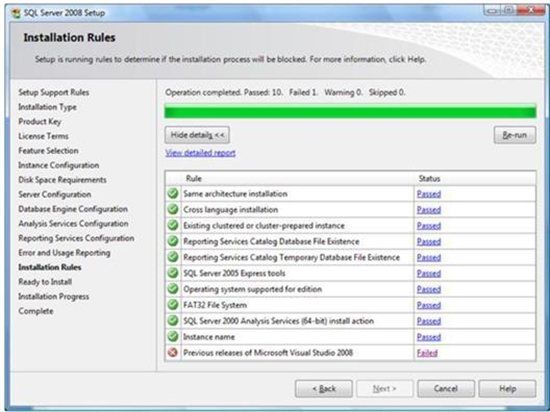Select Product Key step in sidebar
Screen dimensions: 550x412
[40, 122]
